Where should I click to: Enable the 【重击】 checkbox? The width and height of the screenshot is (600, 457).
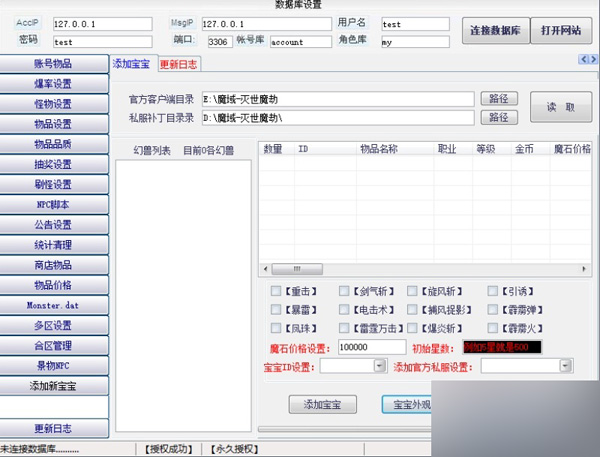tap(276, 291)
